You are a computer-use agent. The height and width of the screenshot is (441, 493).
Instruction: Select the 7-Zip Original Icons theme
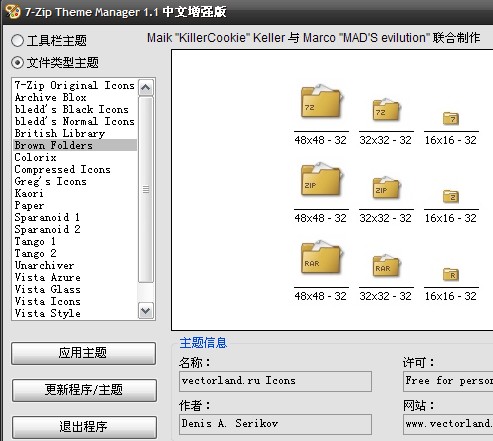(x=75, y=85)
